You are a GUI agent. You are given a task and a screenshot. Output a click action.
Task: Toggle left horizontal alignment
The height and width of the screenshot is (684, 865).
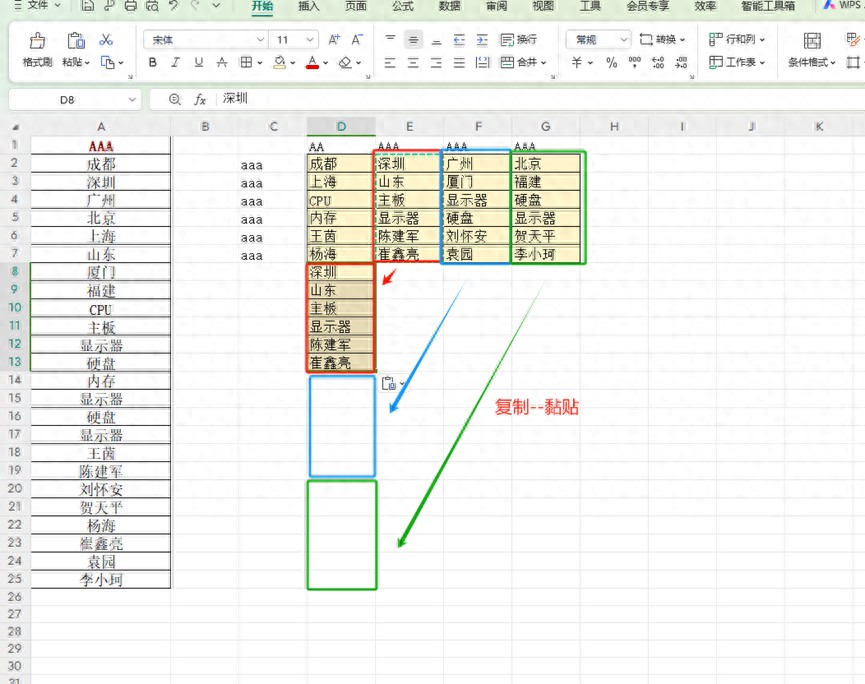point(390,63)
